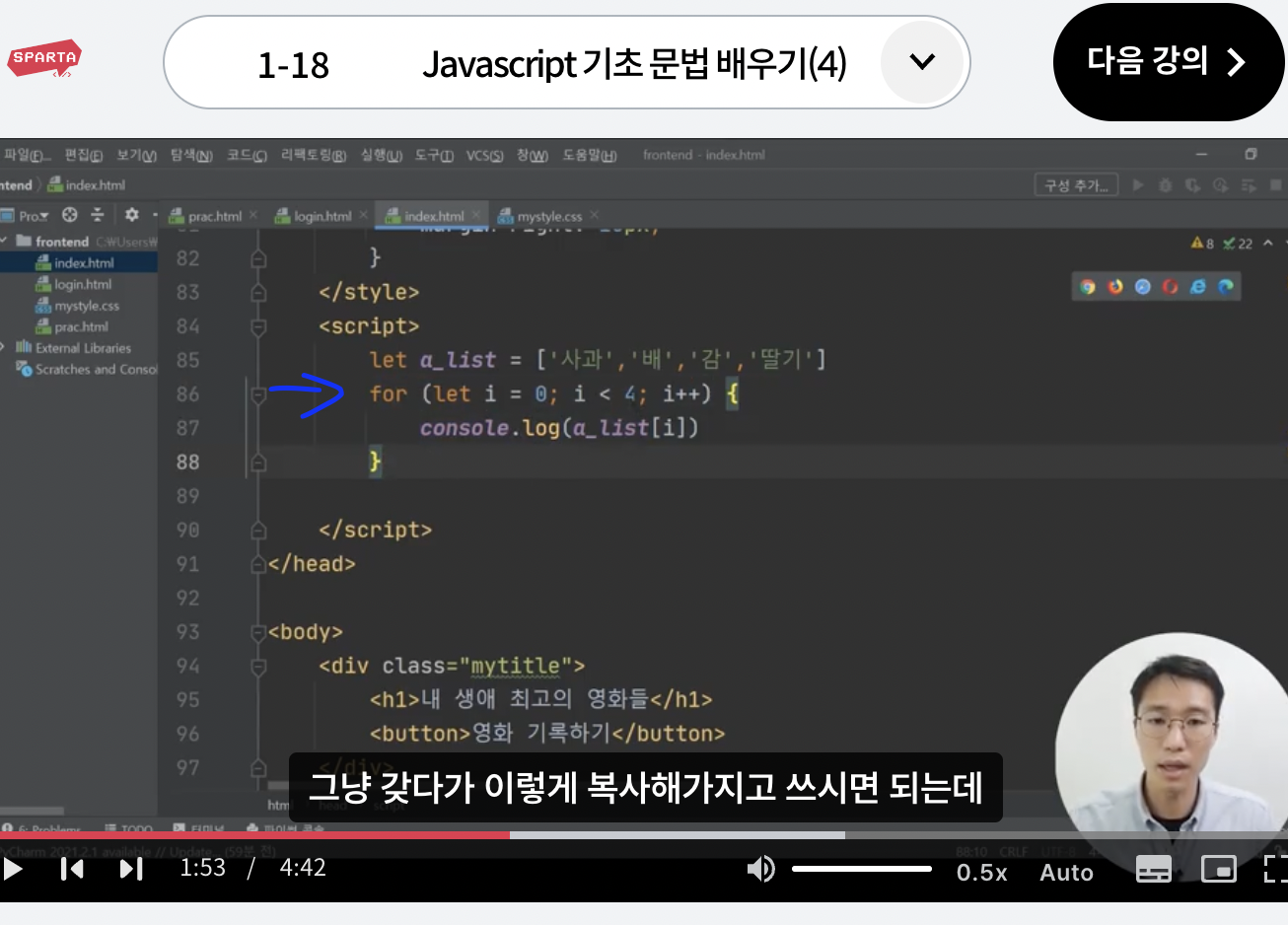Viewport: 1288px width, 925px height.
Task: Close the login.html tab
Action: (x=363, y=215)
